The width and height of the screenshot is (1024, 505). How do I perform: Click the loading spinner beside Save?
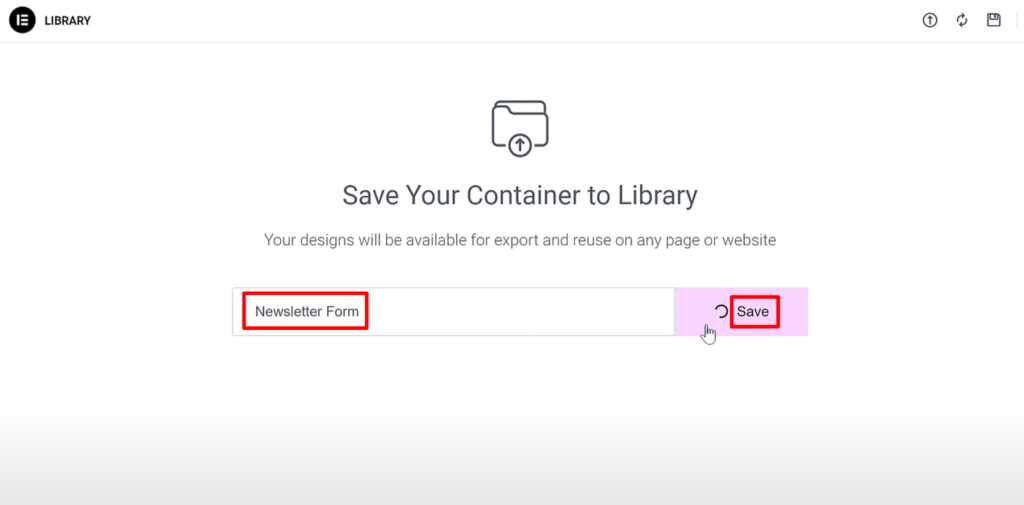[721, 312]
